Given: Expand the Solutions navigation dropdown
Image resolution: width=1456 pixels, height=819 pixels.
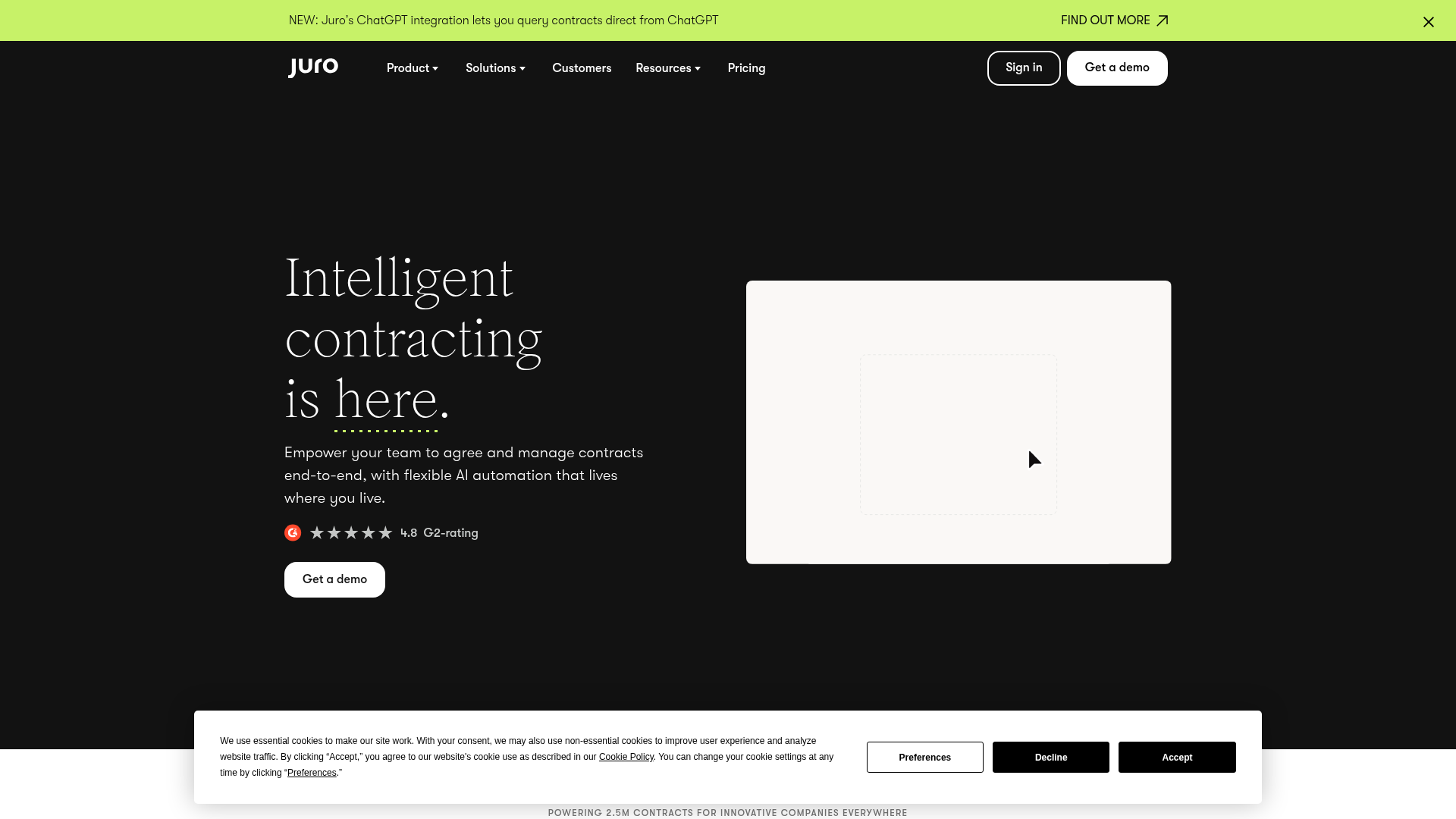Looking at the screenshot, I should click(495, 68).
